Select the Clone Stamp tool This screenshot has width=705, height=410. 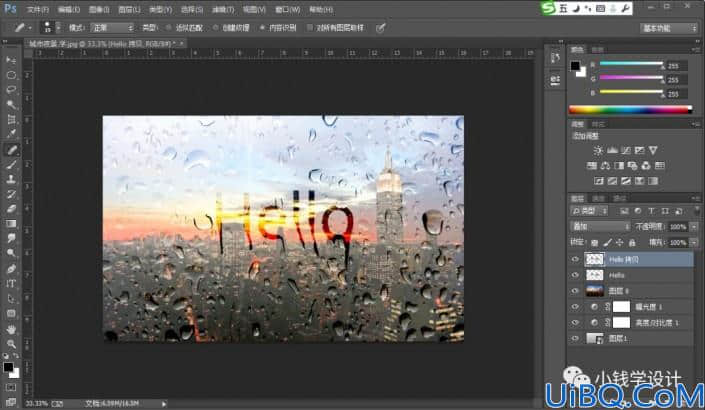point(11,179)
